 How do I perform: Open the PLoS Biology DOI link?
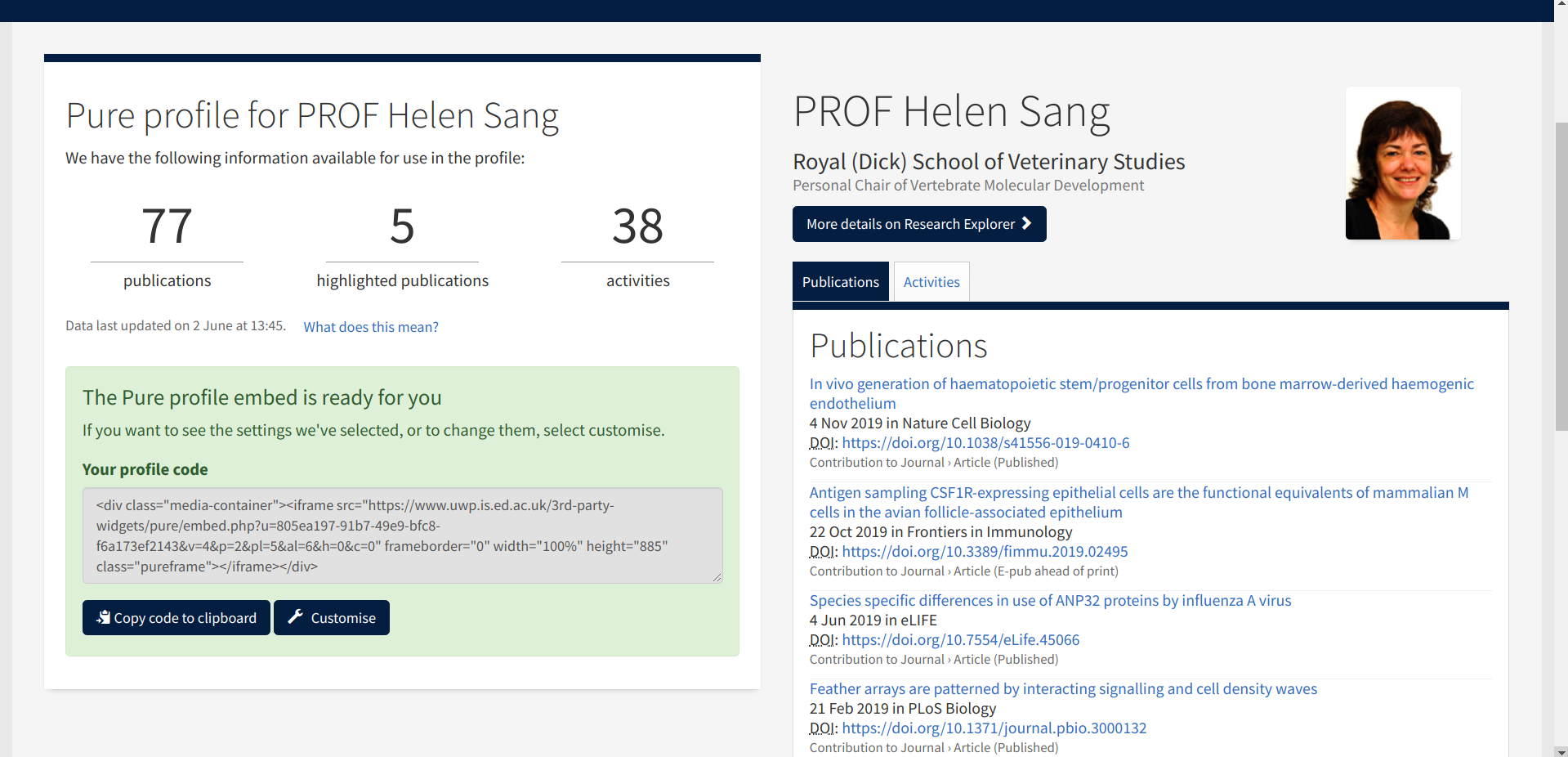click(x=994, y=728)
